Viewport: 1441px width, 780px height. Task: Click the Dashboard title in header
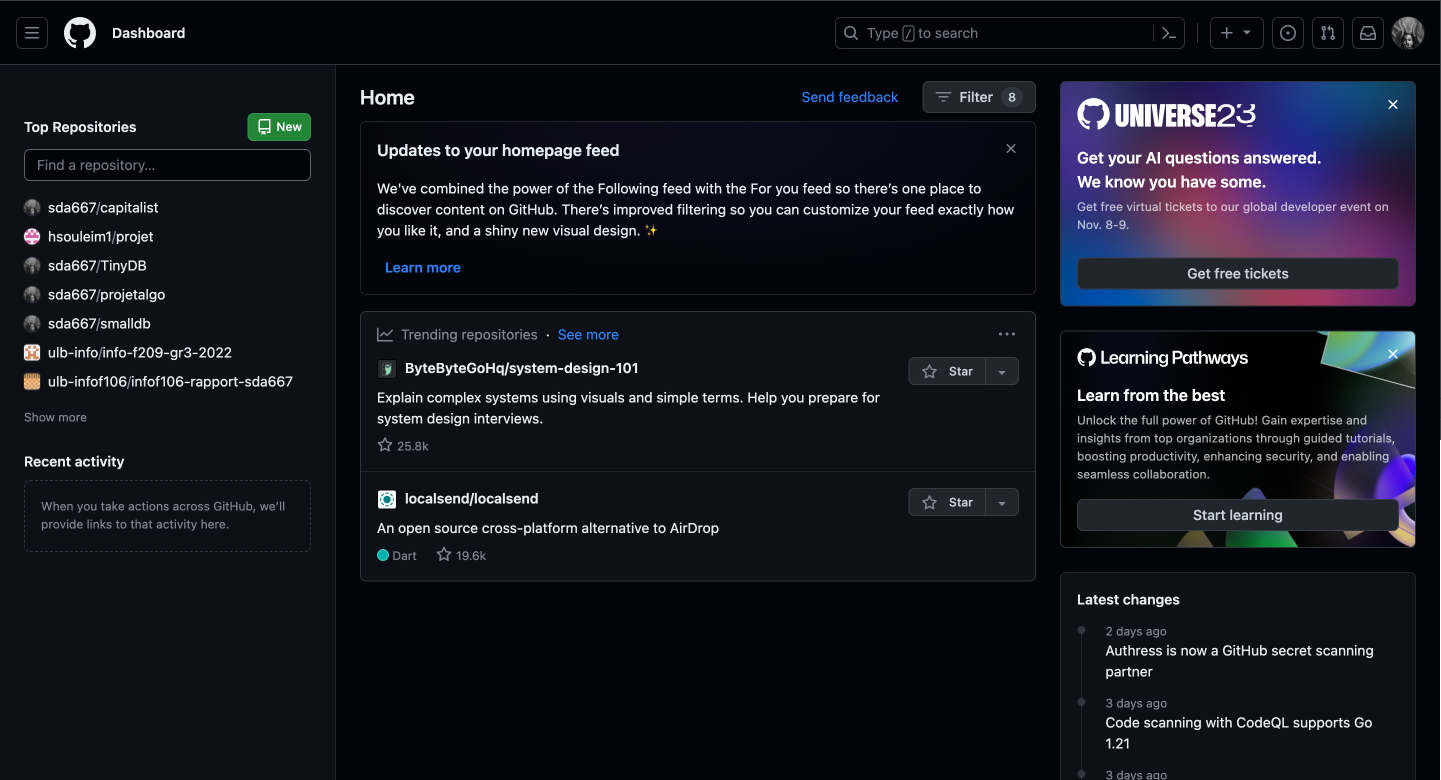click(148, 33)
